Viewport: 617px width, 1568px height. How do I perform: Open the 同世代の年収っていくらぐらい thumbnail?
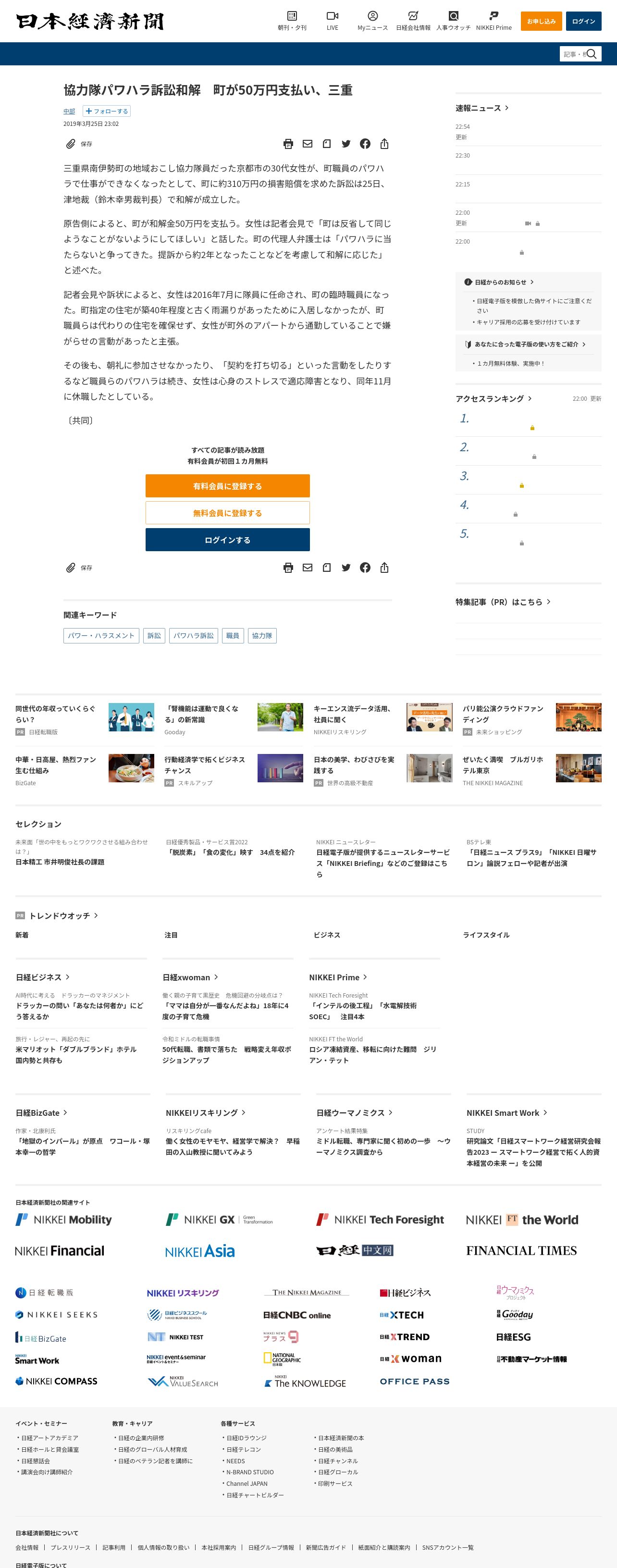tap(132, 717)
